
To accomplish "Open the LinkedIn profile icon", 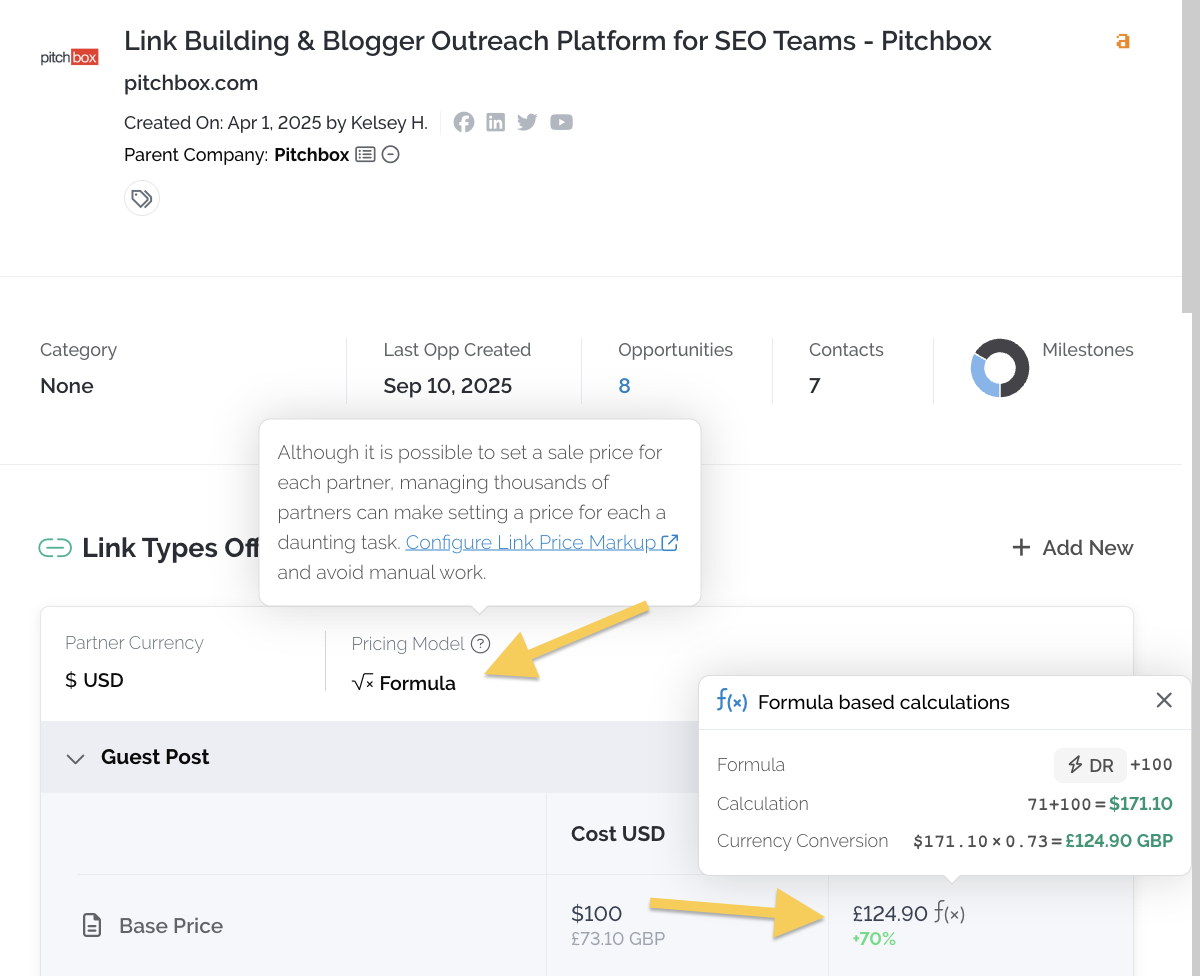I will 495,122.
